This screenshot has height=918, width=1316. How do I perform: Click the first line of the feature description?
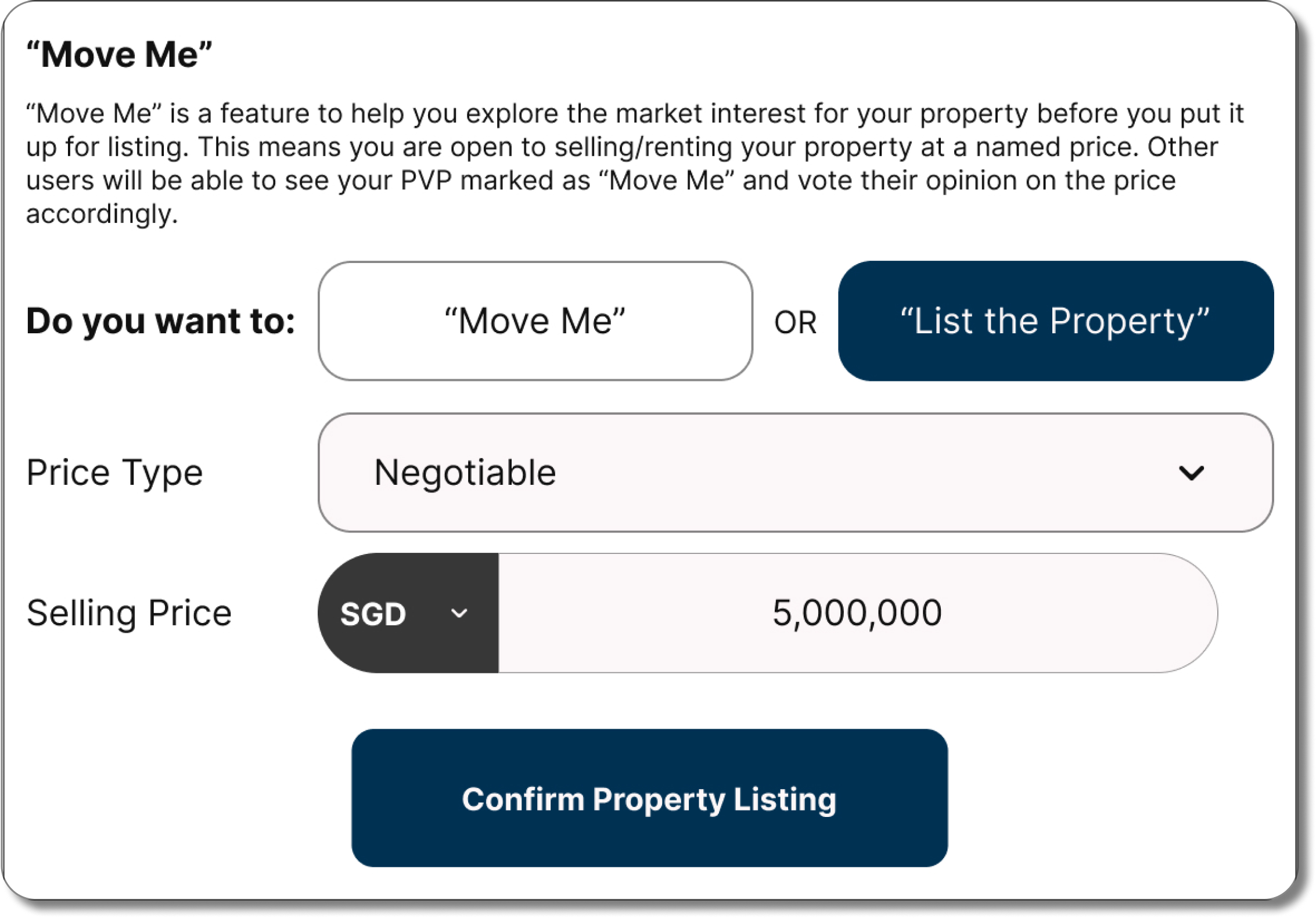(634, 113)
